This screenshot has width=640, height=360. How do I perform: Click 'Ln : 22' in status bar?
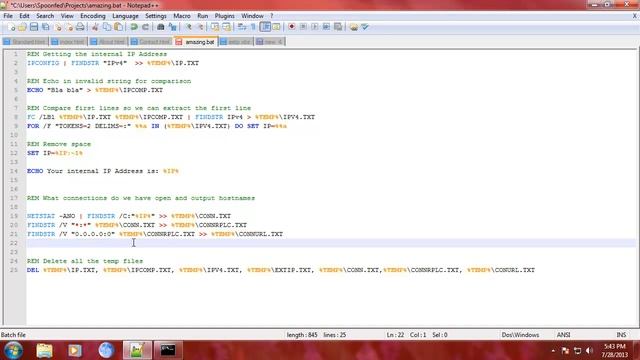coord(395,335)
